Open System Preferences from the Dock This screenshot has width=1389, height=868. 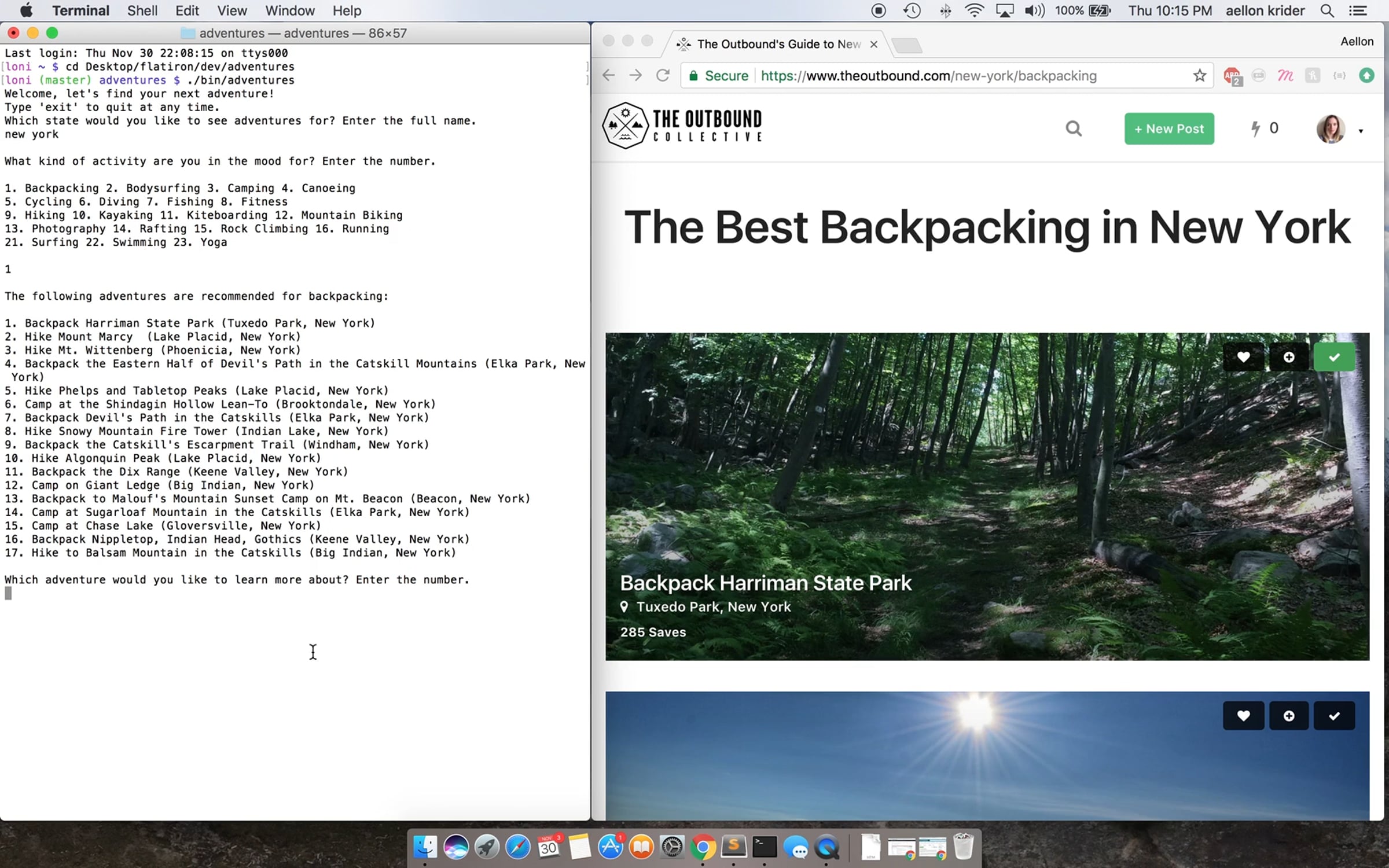(x=672, y=847)
